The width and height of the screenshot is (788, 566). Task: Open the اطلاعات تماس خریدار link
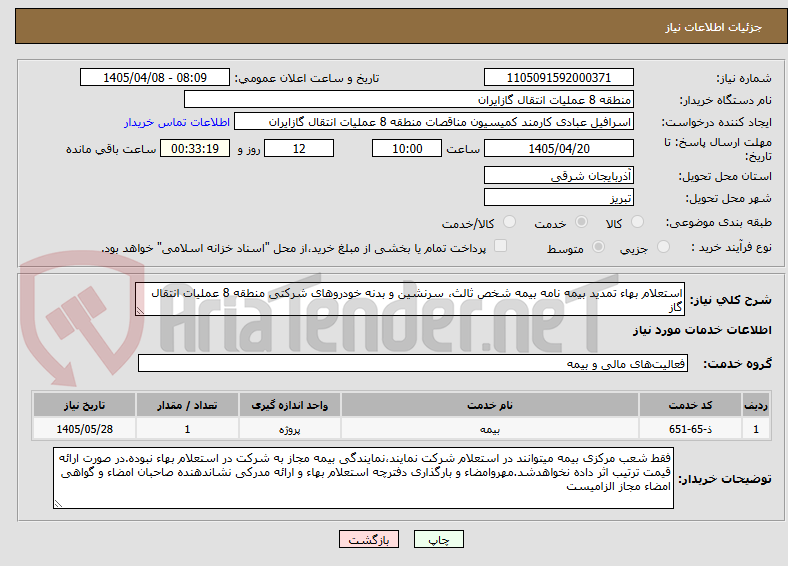[177, 122]
